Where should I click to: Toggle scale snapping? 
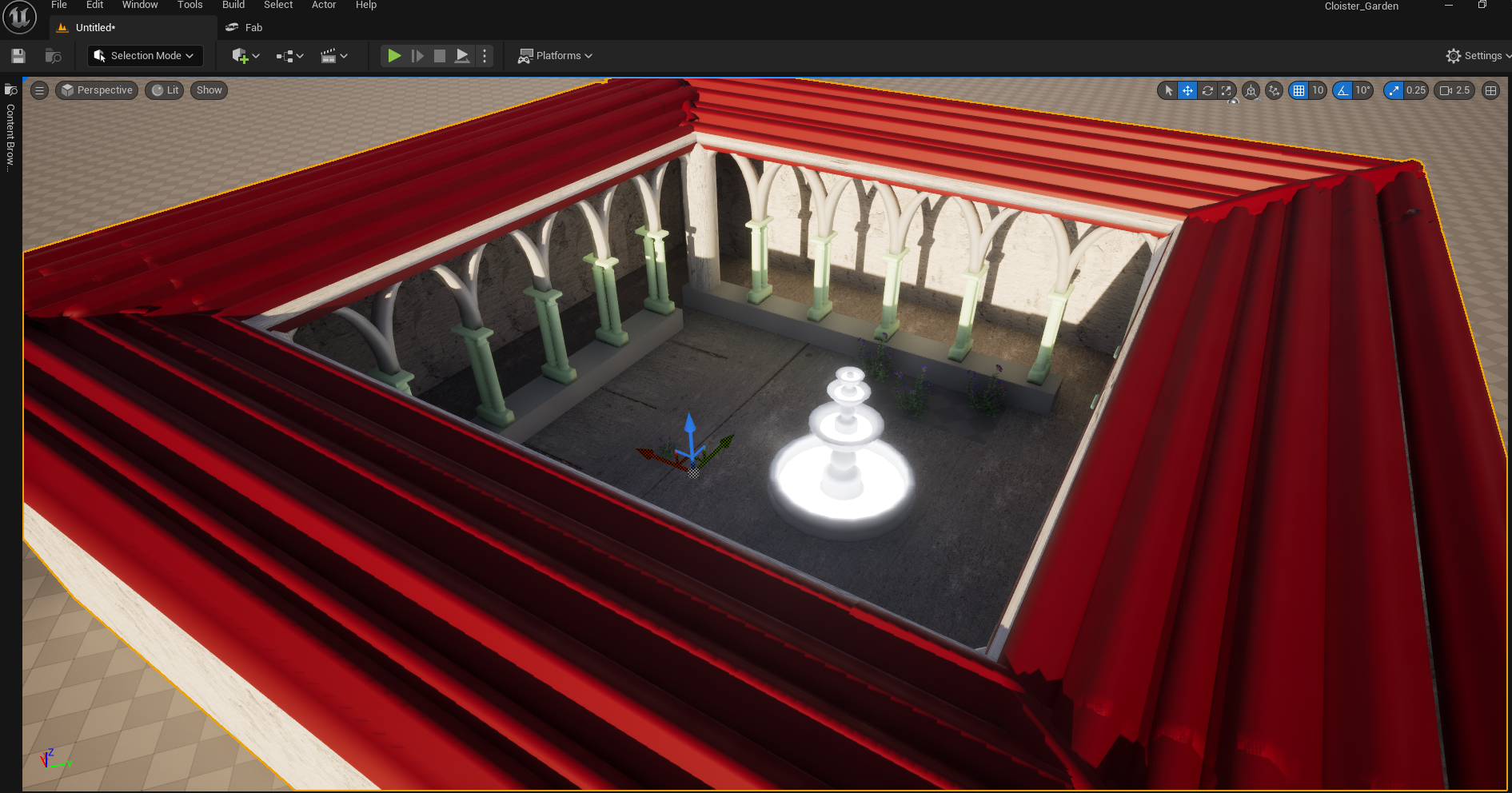coord(1394,90)
